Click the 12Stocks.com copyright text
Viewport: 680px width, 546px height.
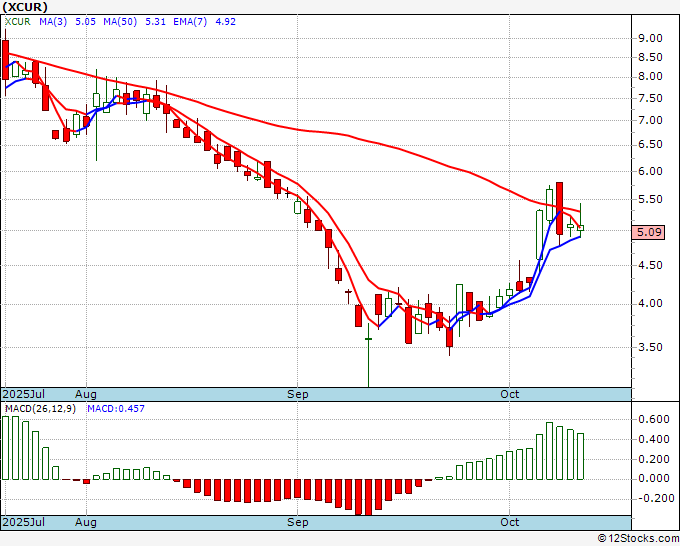[638, 539]
